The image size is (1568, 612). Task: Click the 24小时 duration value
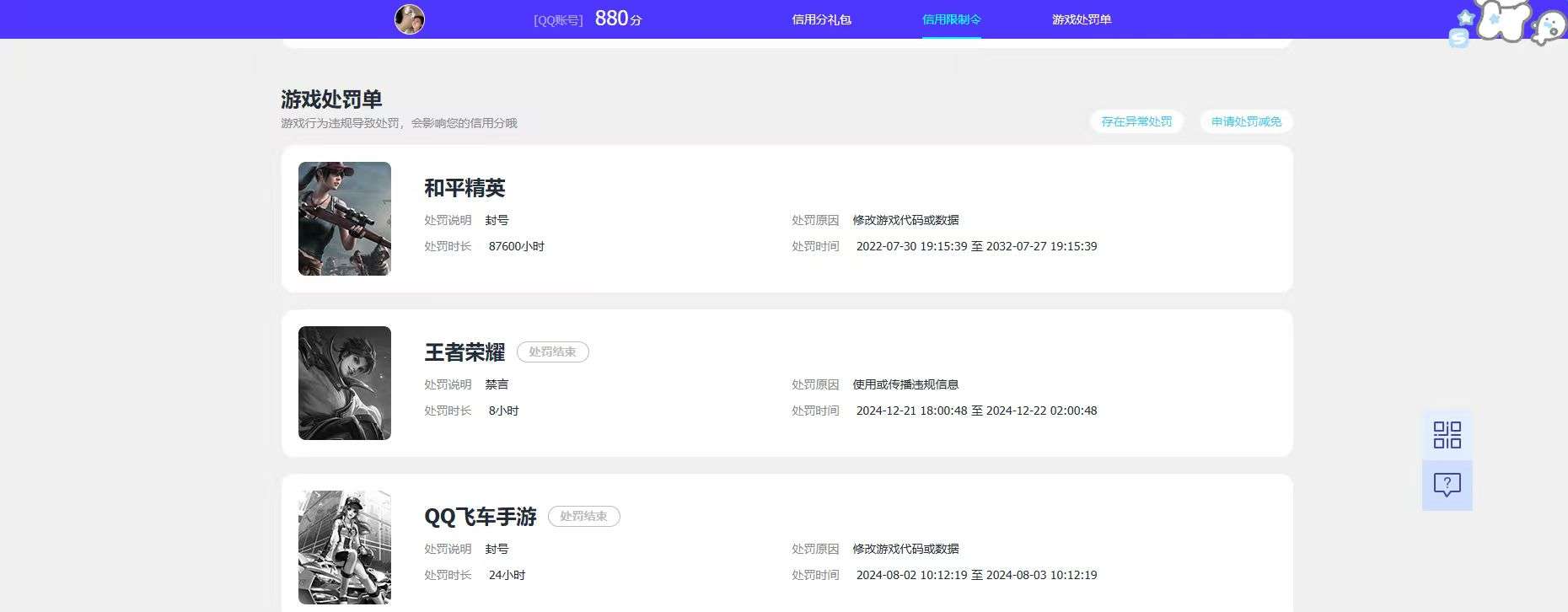507,575
